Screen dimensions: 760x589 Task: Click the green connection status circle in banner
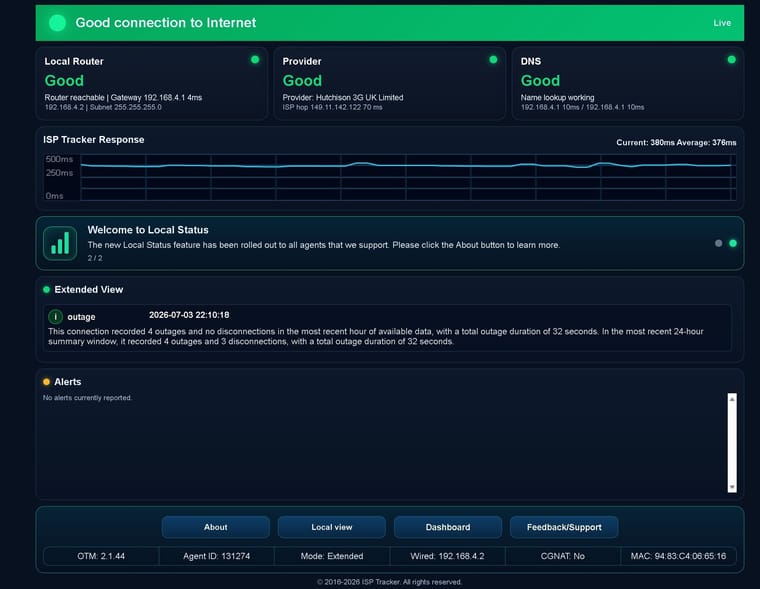pyautogui.click(x=57, y=23)
